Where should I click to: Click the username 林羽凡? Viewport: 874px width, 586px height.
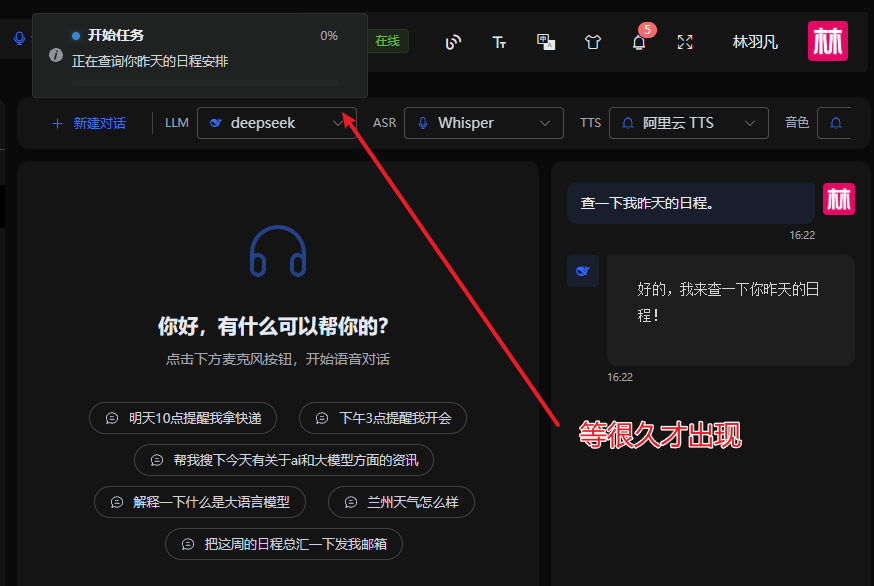point(755,42)
